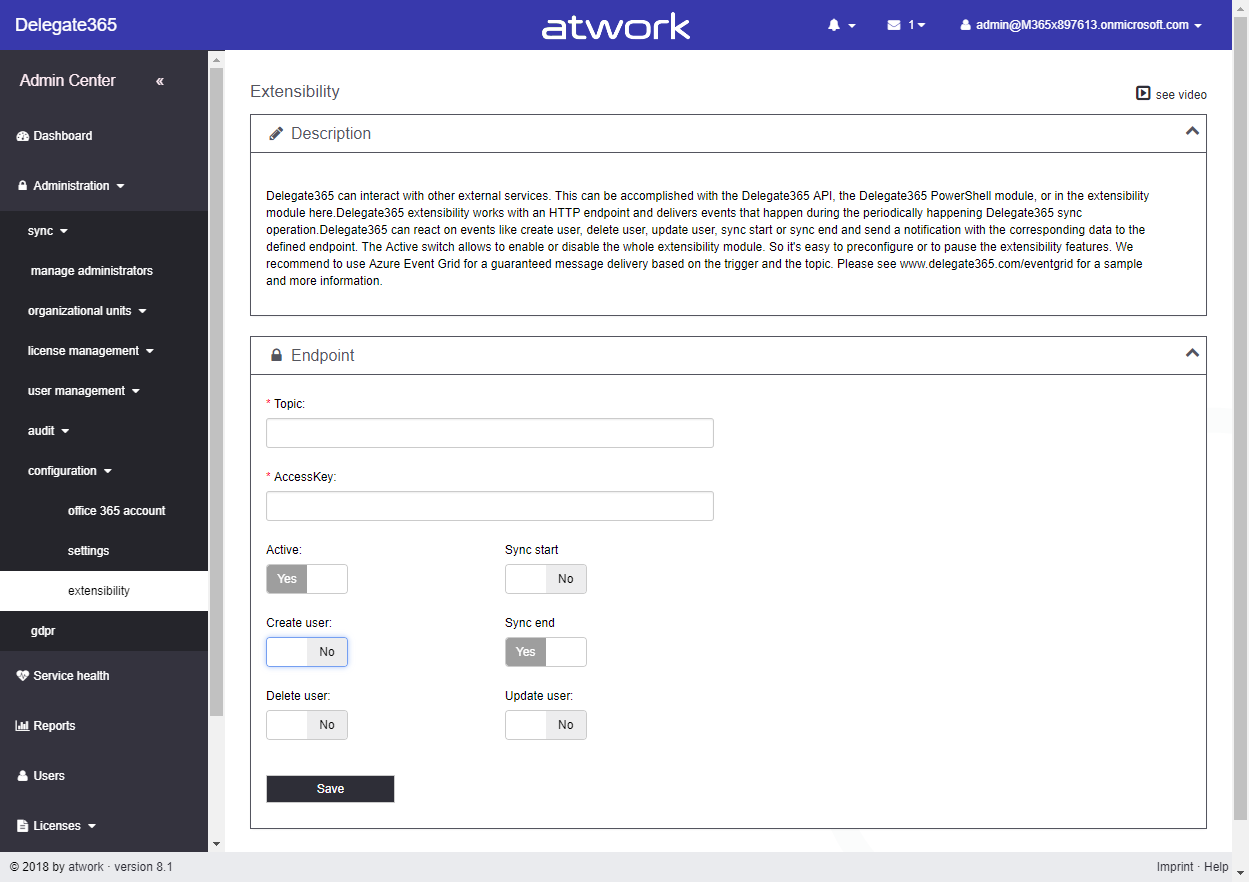
Task: Click the notification bell icon
Action: tap(834, 25)
